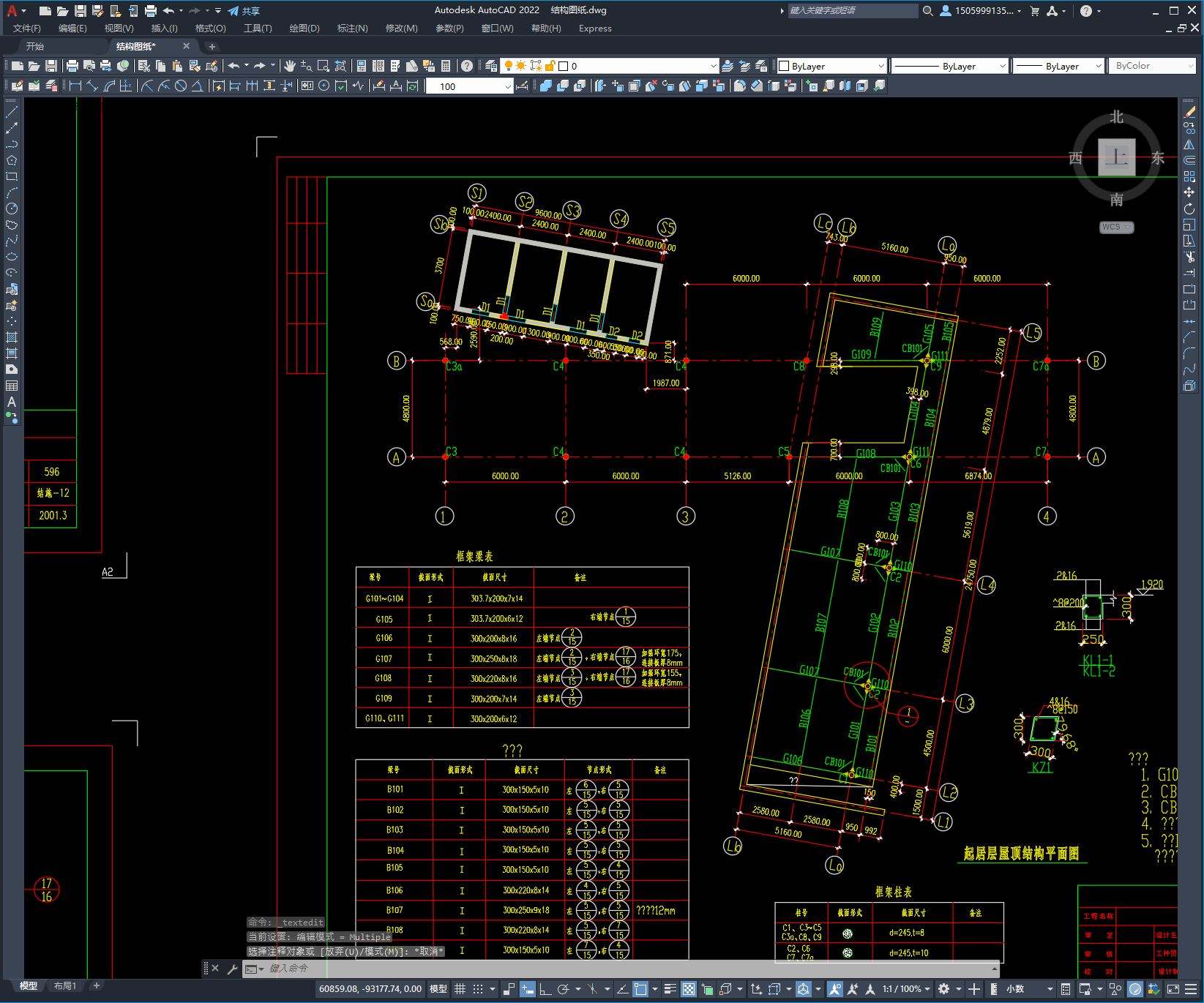Toggle transparency display in status bar
This screenshot has height=1003, width=1204.
point(689,989)
